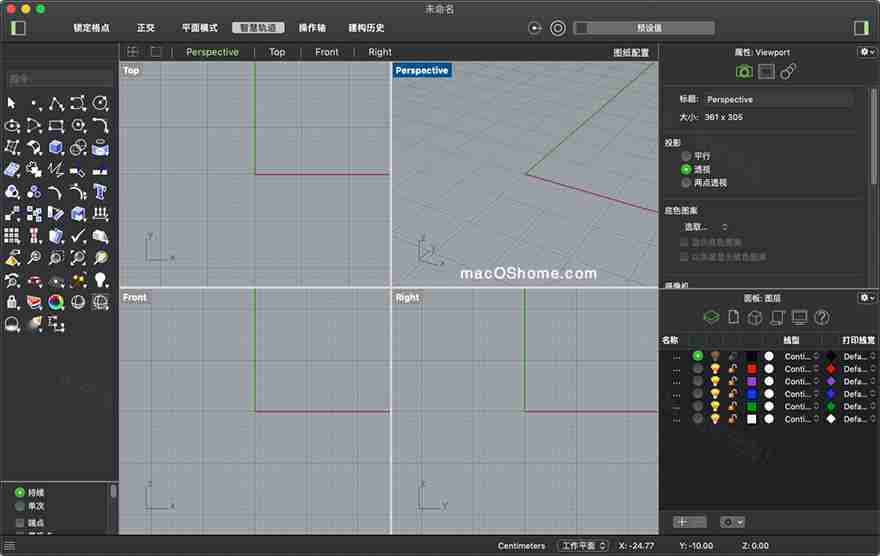Click the light bulb Hide objects tool
This screenshot has height=556, width=880.
tap(100, 280)
